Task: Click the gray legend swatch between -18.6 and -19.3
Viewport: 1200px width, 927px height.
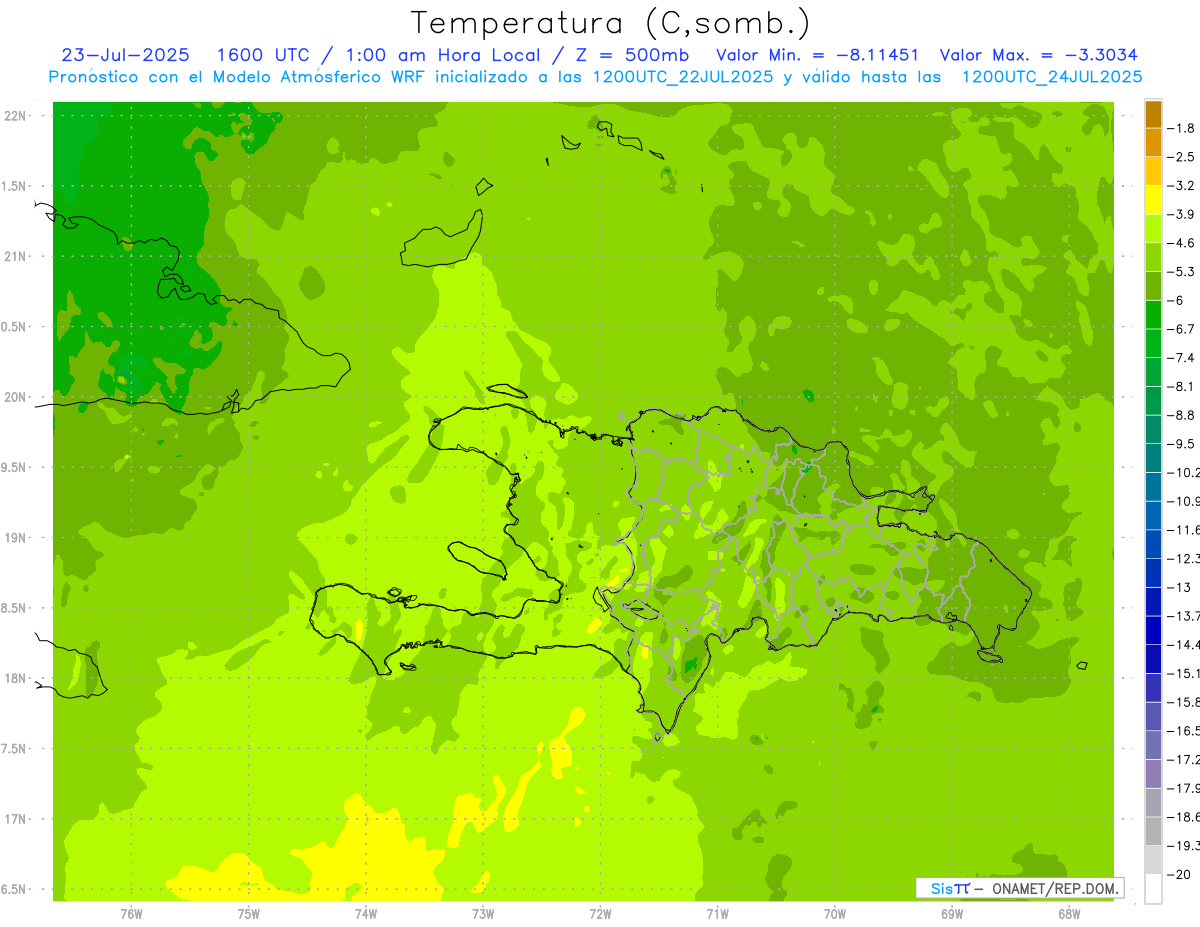Action: [x=1153, y=831]
